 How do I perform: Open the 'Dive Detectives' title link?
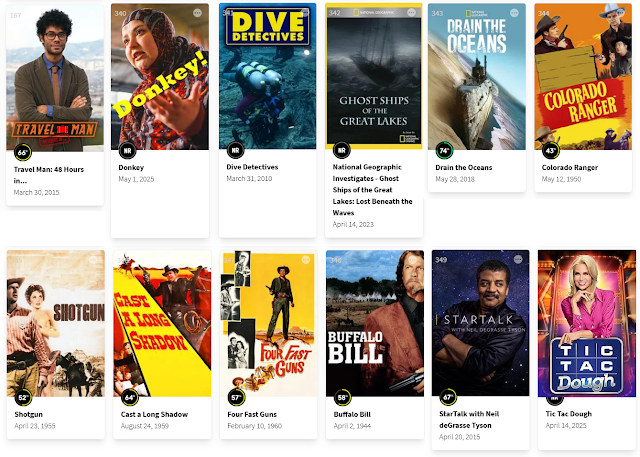[x=252, y=167]
